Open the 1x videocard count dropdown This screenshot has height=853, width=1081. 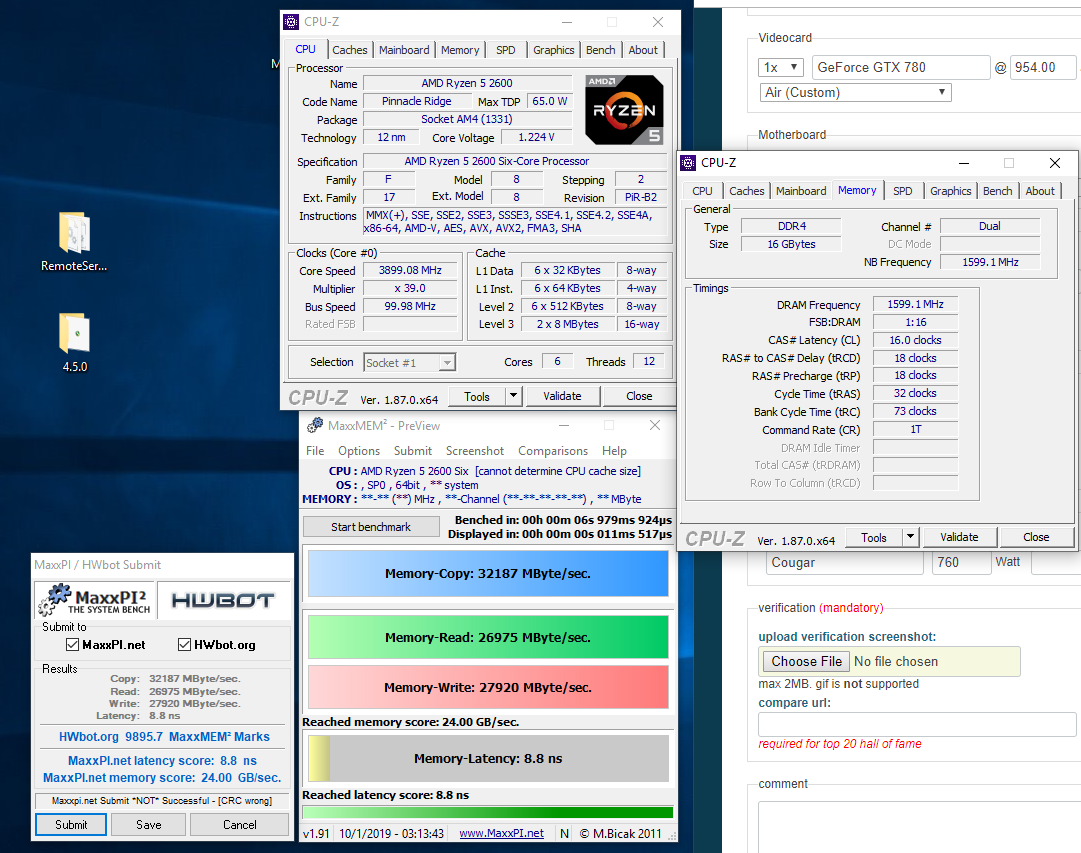click(x=780, y=68)
